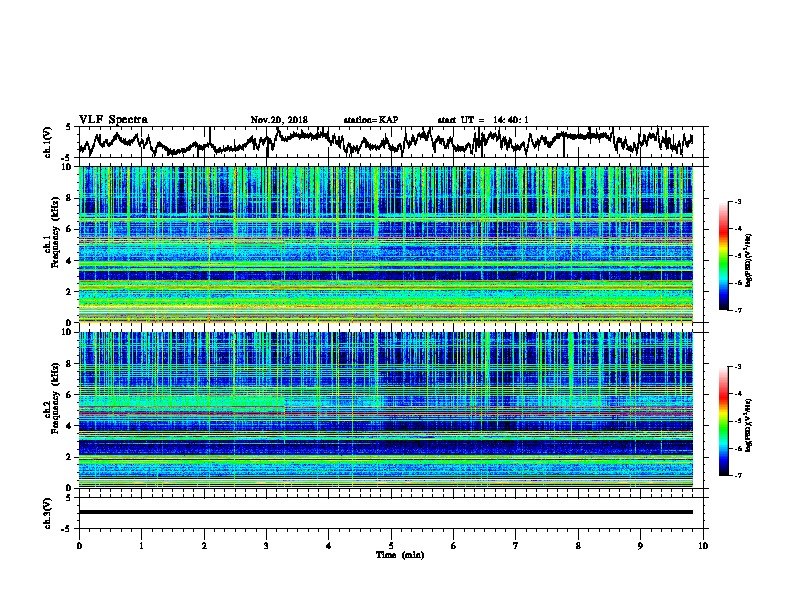Click the time axis tick label "1"
The width and height of the screenshot is (792, 612).
[x=141, y=546]
